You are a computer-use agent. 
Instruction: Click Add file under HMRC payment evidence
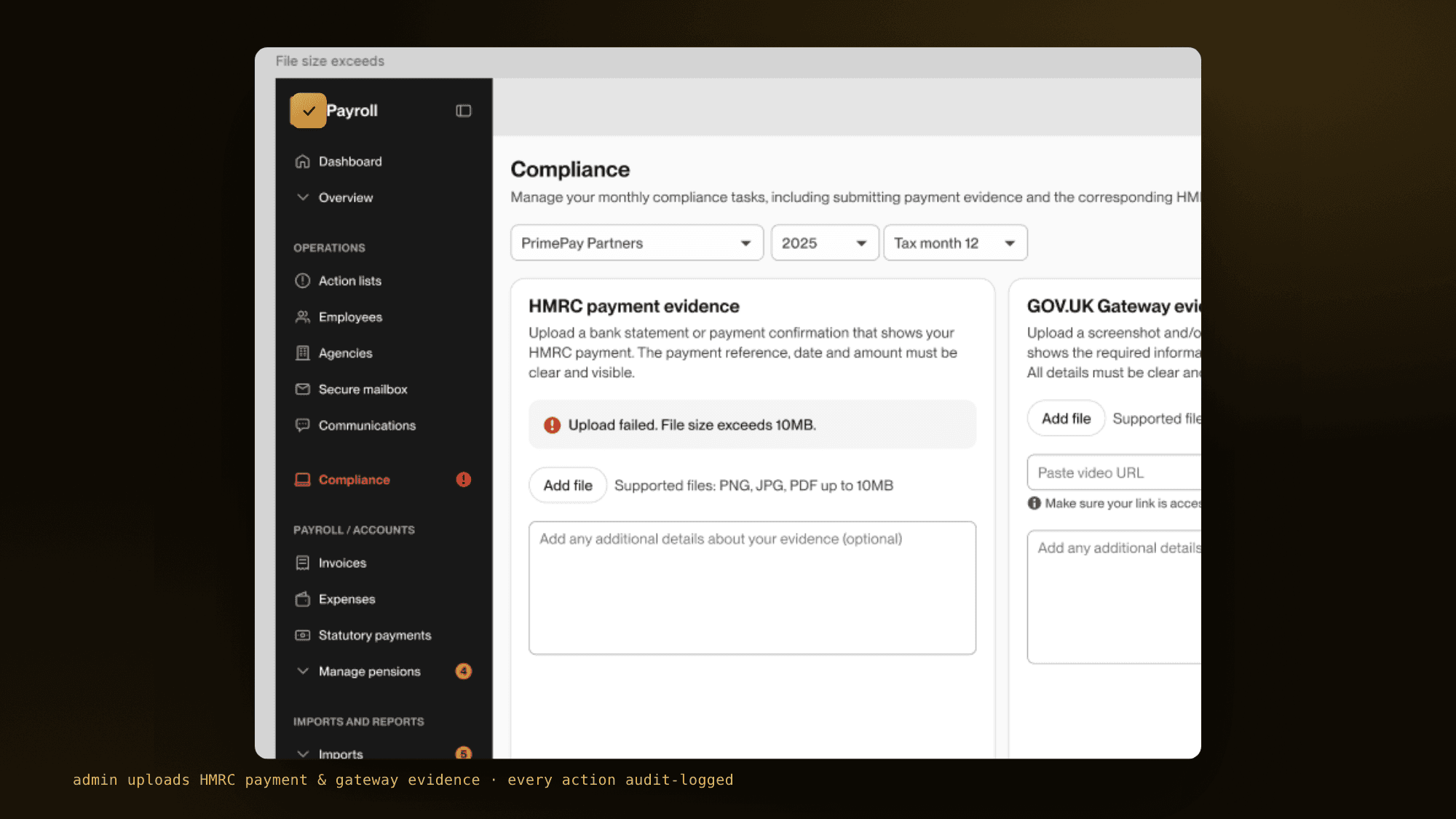pos(568,486)
